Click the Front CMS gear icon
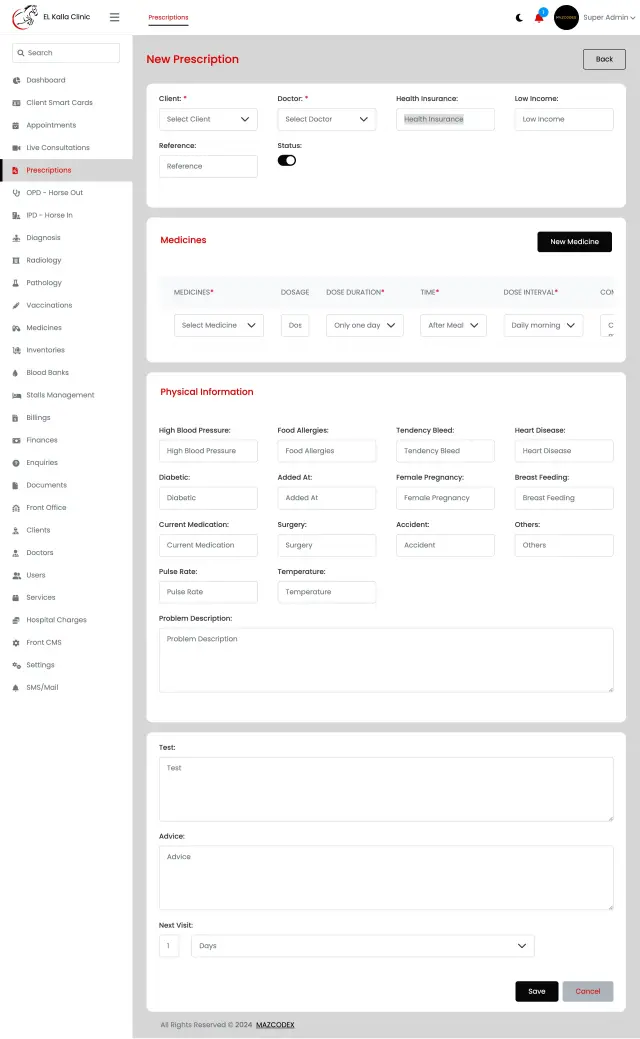 click(x=16, y=643)
